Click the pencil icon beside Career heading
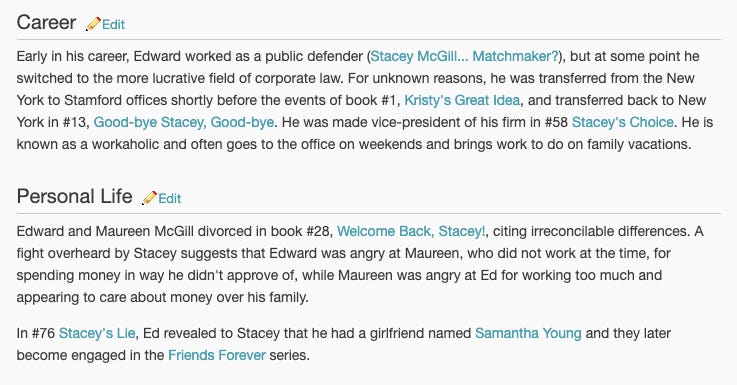This screenshot has height=385, width=737. pos(93,24)
